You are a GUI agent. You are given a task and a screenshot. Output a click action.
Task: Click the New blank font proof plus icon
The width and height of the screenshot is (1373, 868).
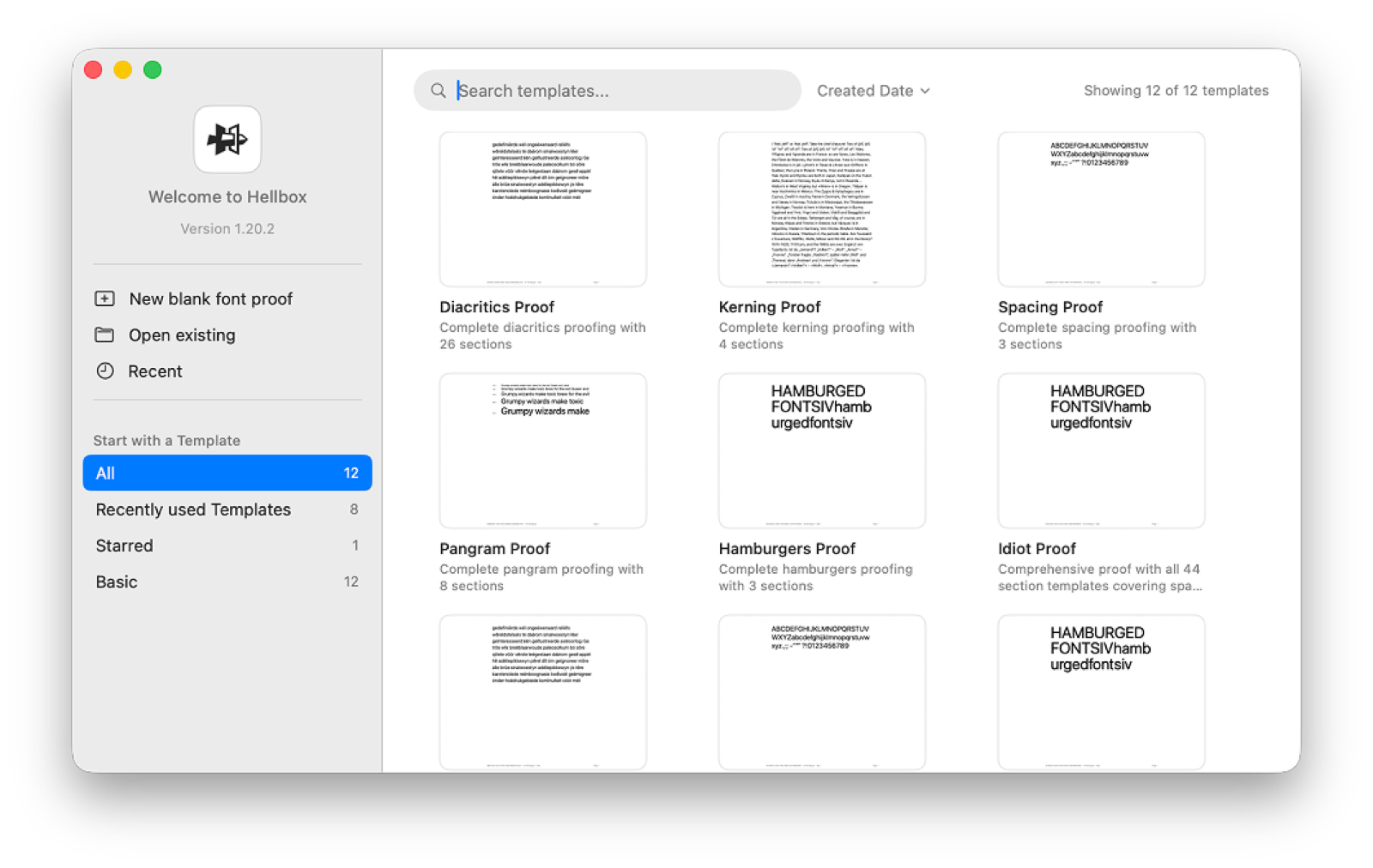105,298
